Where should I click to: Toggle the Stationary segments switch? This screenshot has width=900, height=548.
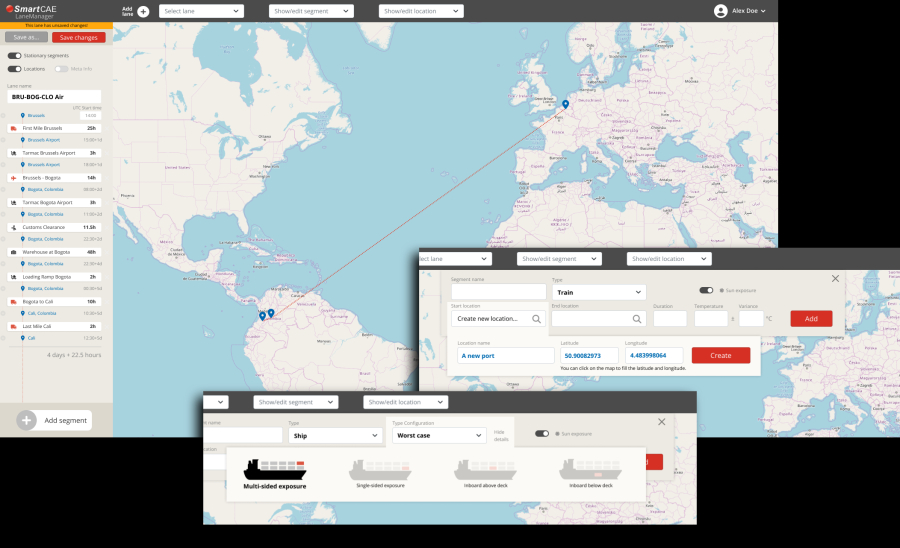(x=14, y=56)
